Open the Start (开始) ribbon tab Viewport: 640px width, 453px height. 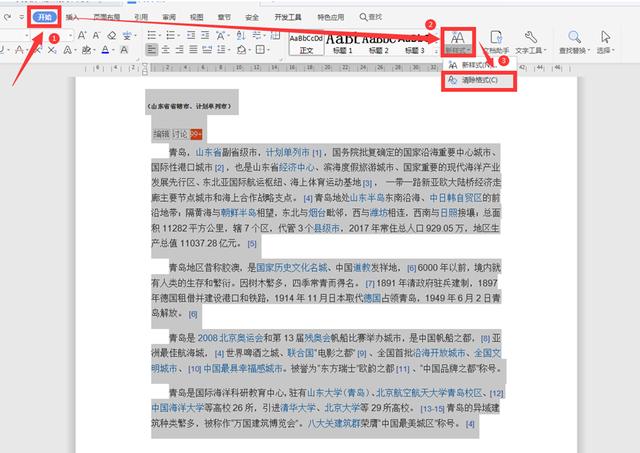coord(42,17)
